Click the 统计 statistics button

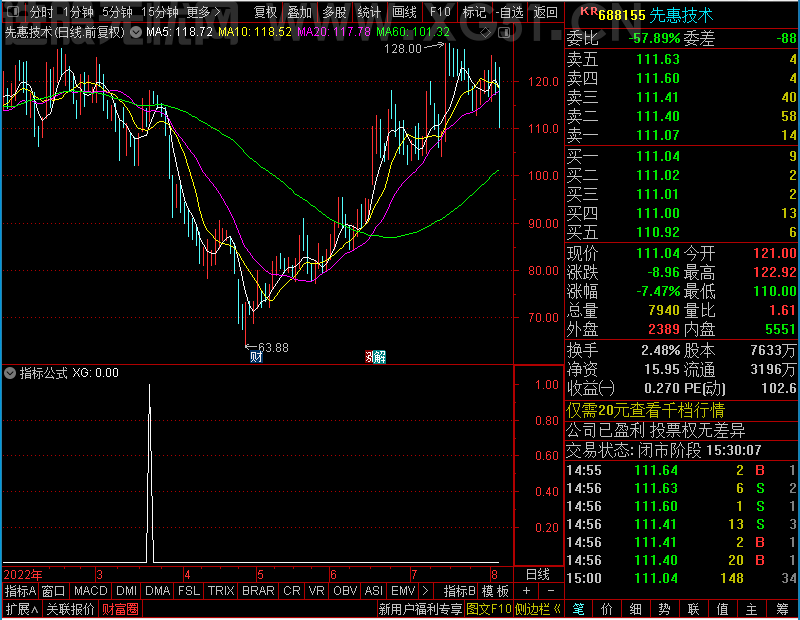[368, 12]
